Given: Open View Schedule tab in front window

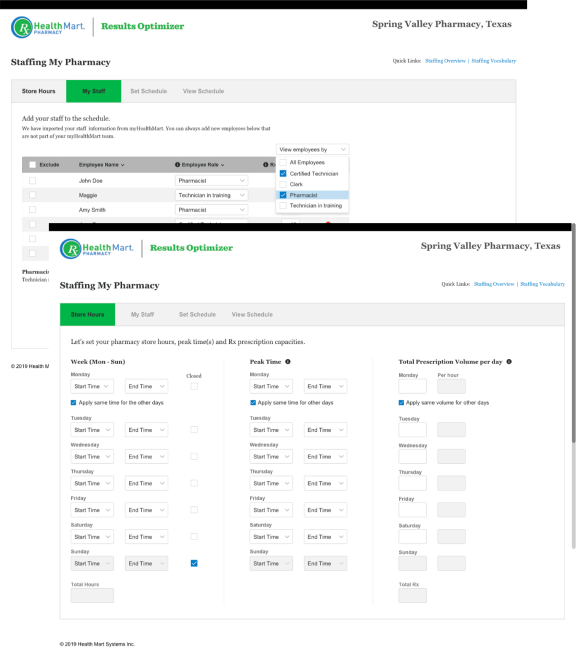Looking at the screenshot, I should 252,315.
